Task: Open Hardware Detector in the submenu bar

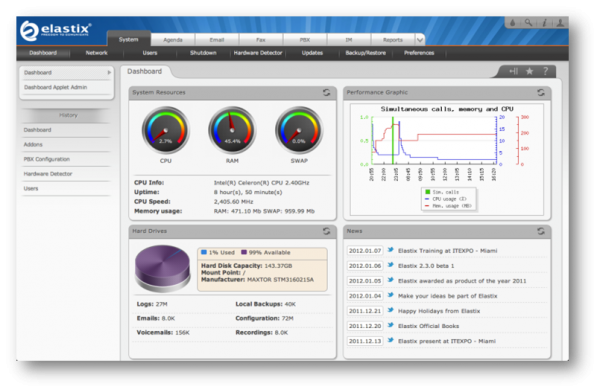Action: pyautogui.click(x=258, y=53)
